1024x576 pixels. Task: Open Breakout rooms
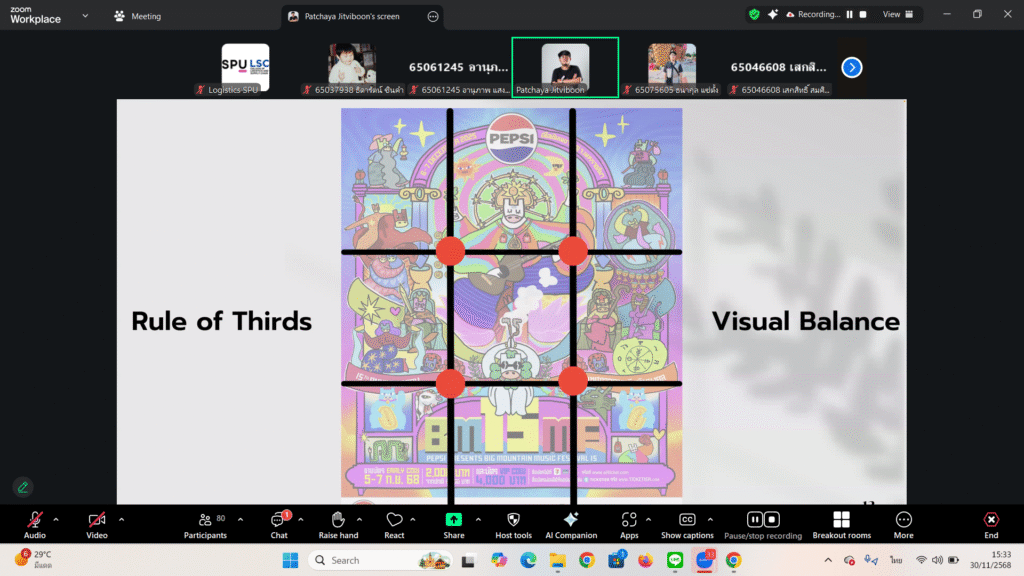click(841, 521)
